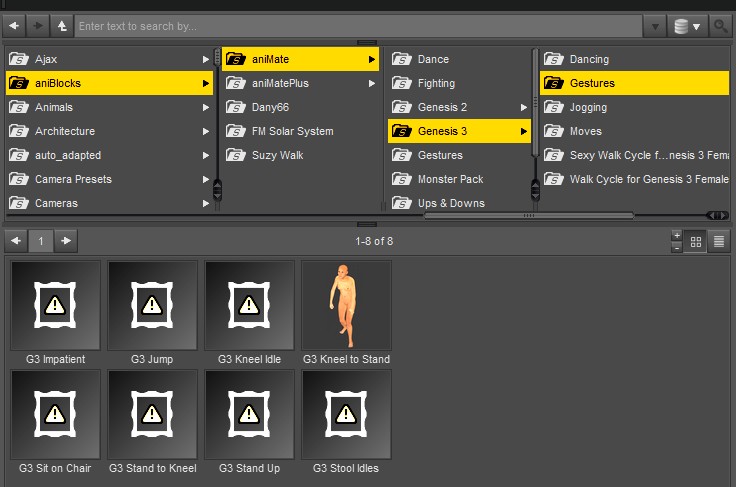The image size is (736, 487).
Task: Switch to list view
Action: pos(719,242)
